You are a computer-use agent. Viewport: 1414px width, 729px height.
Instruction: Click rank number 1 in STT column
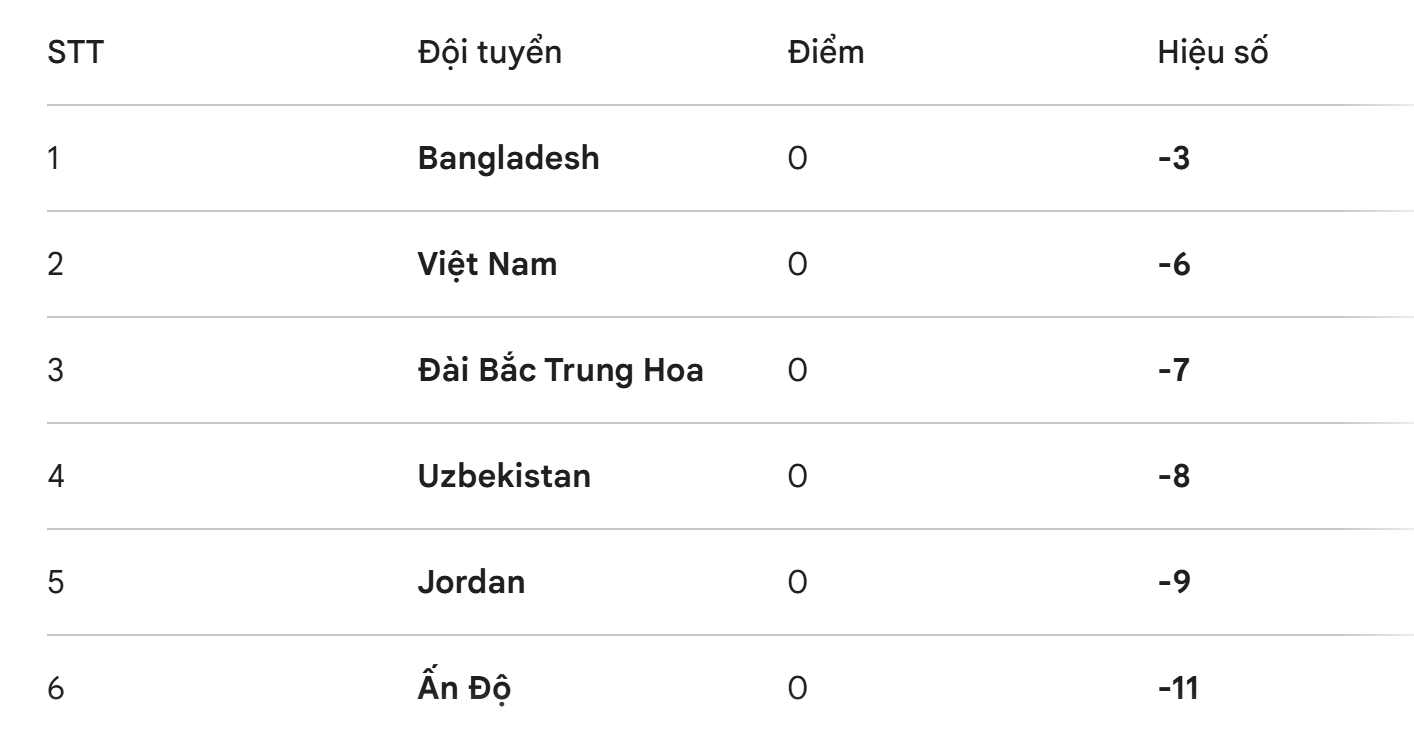pos(54,158)
